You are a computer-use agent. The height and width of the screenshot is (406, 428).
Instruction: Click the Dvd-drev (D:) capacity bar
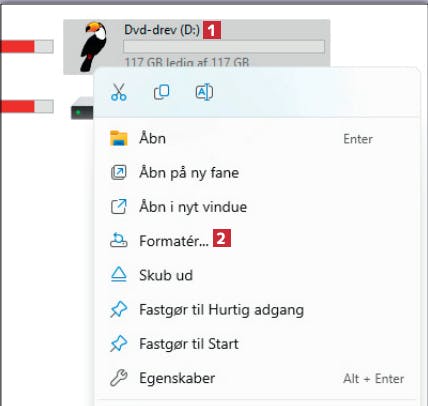[224, 47]
